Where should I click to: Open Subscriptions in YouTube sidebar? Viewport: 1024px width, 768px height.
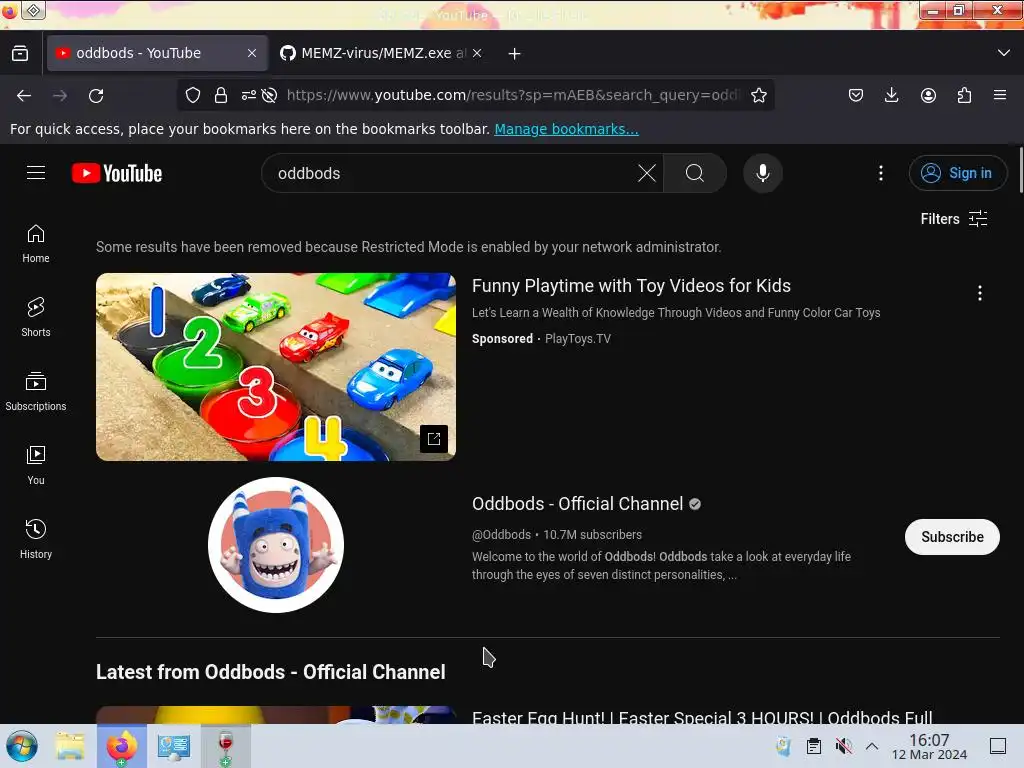click(x=36, y=391)
